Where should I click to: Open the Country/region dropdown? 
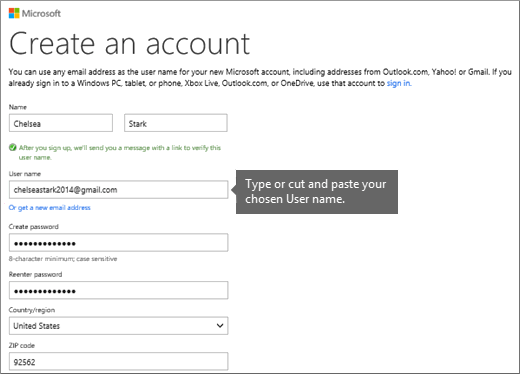[118, 326]
